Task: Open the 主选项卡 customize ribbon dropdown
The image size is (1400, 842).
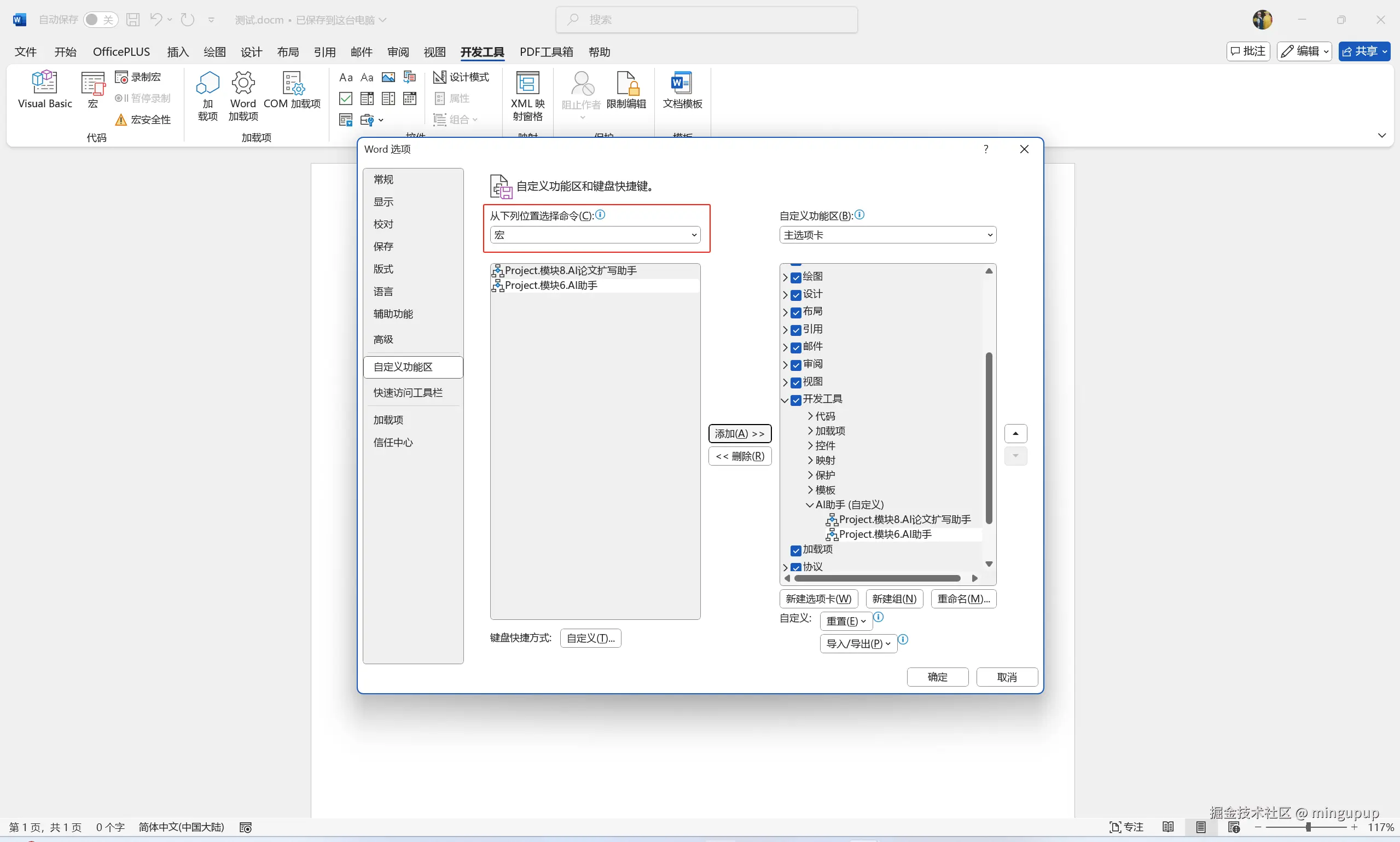Action: (x=887, y=235)
